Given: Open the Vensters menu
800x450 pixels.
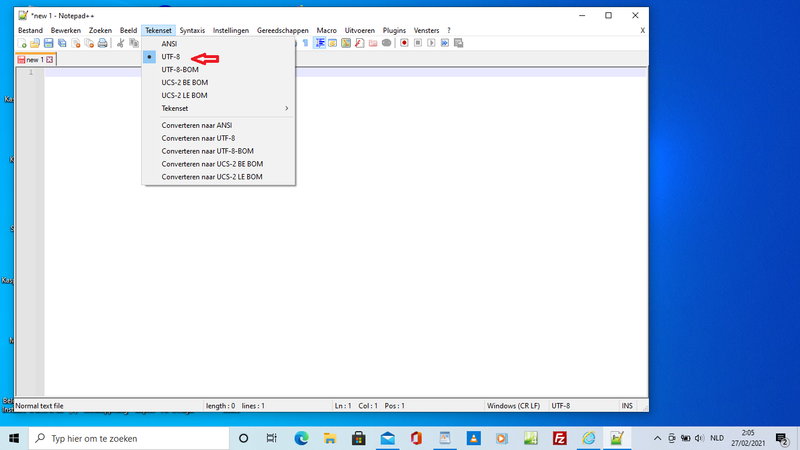Looking at the screenshot, I should [x=427, y=31].
